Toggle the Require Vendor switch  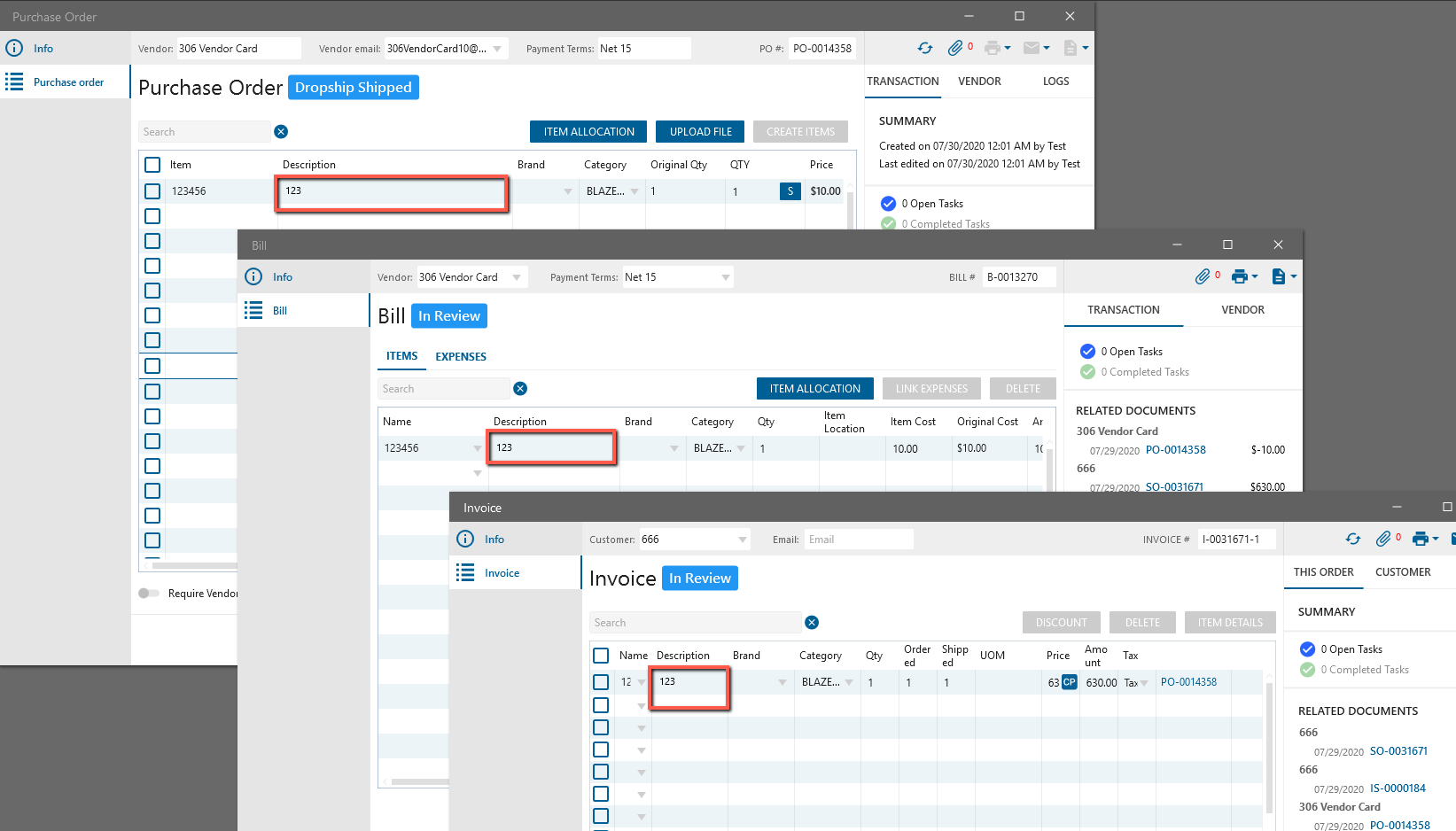[149, 594]
